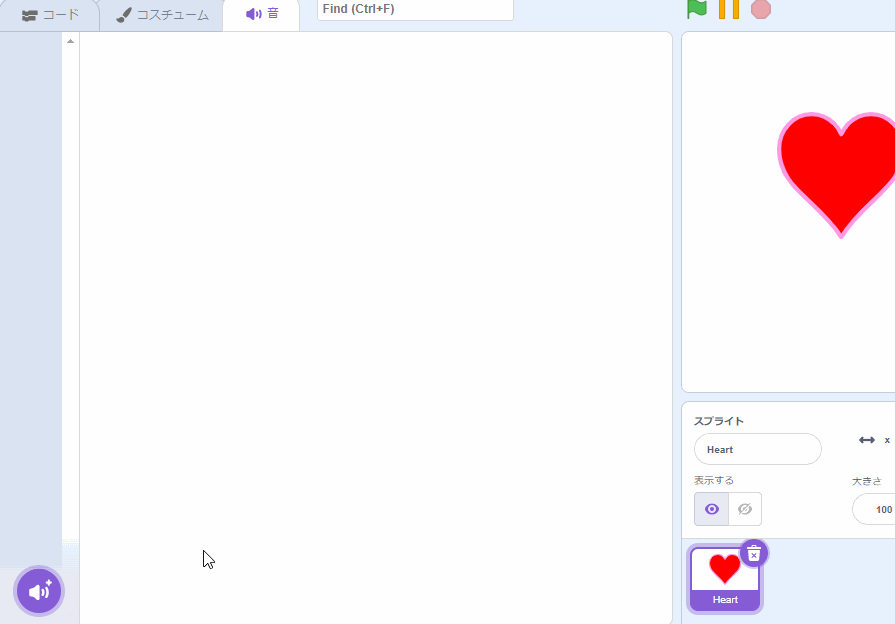Click the heart on the stage
Viewport: 895px width, 624px height.
[x=845, y=175]
